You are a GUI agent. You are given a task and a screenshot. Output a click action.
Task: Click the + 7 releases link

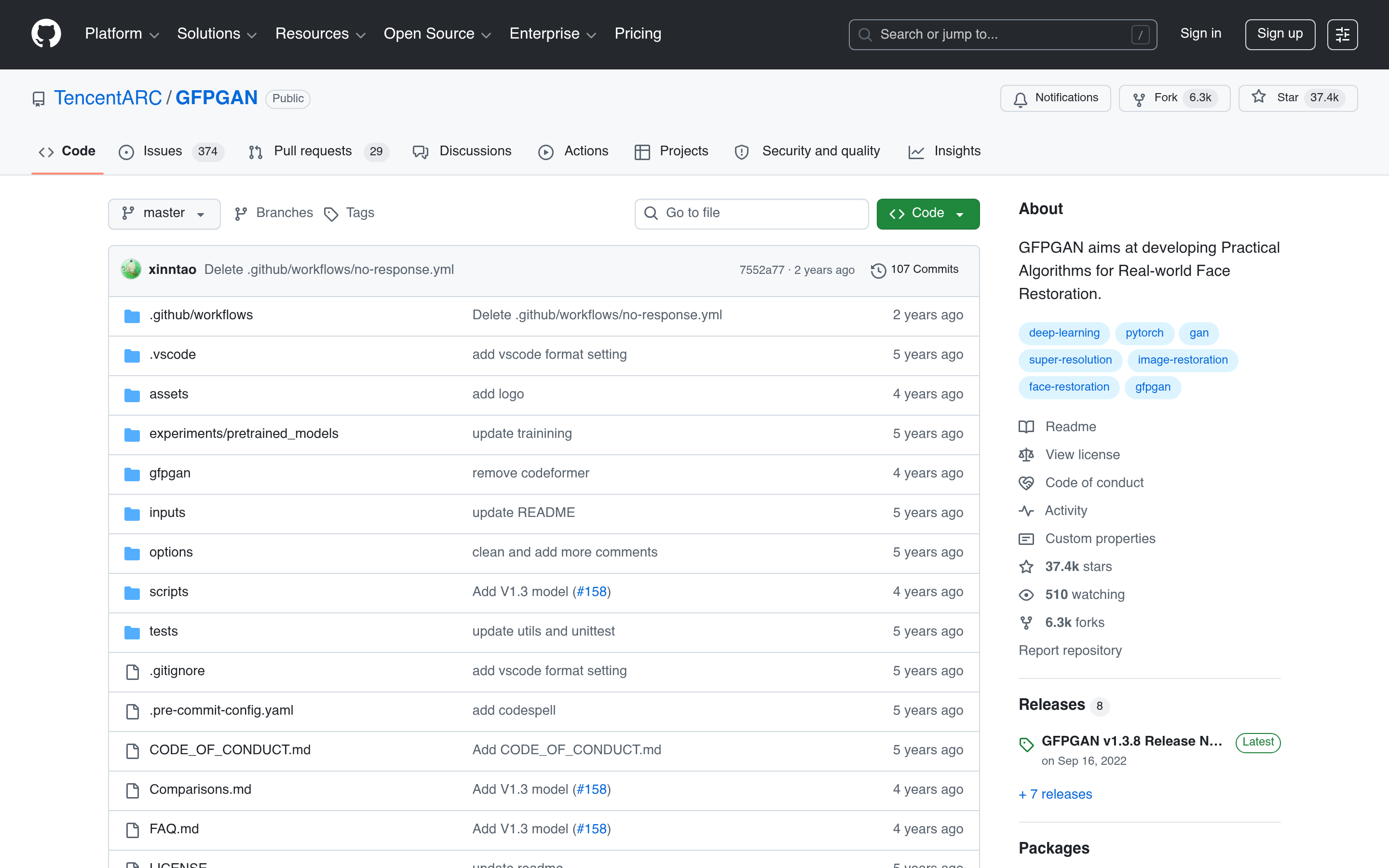1055,795
